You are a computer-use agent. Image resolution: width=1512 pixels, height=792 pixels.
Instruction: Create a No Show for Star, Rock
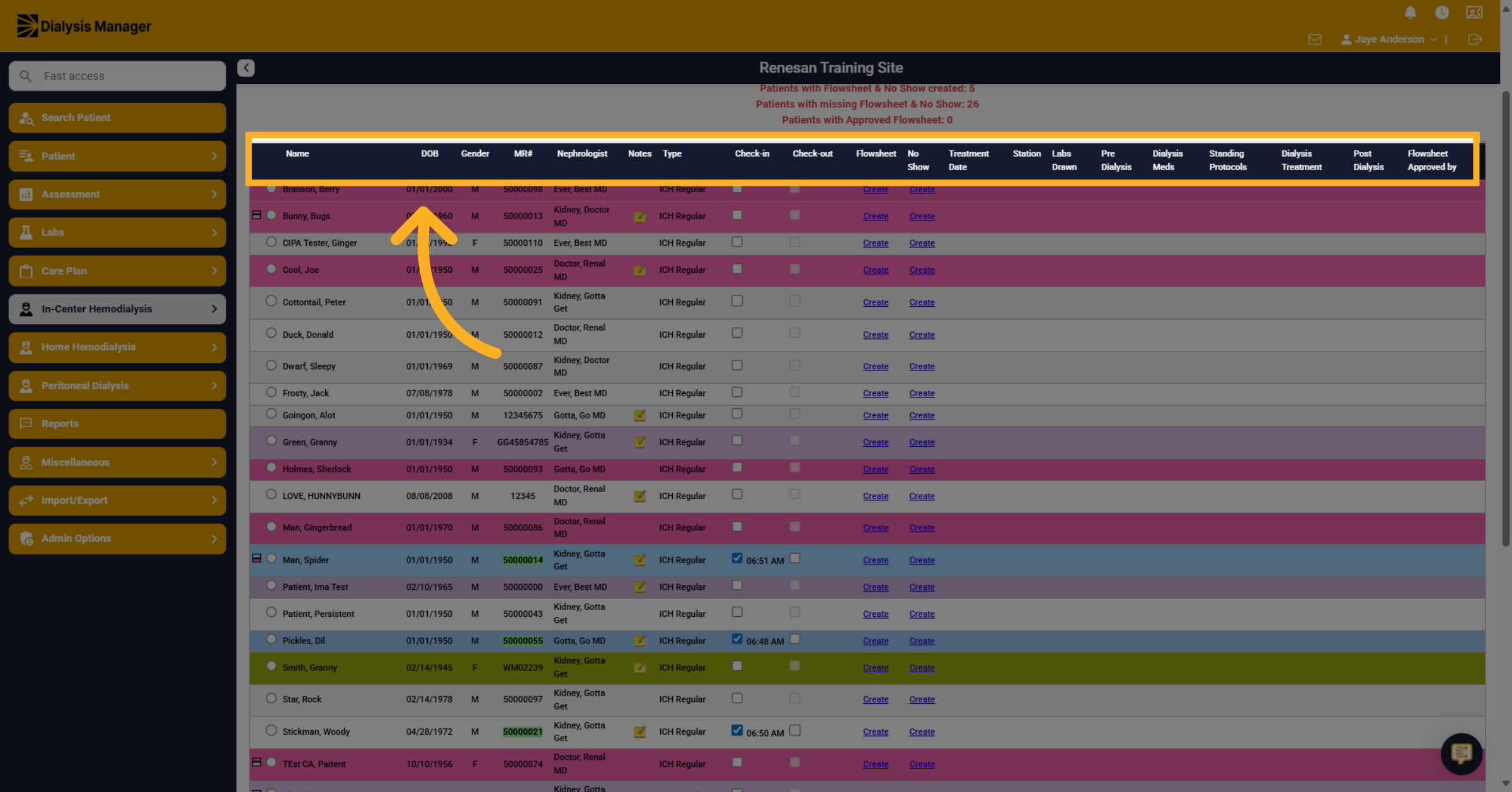pyautogui.click(x=922, y=699)
